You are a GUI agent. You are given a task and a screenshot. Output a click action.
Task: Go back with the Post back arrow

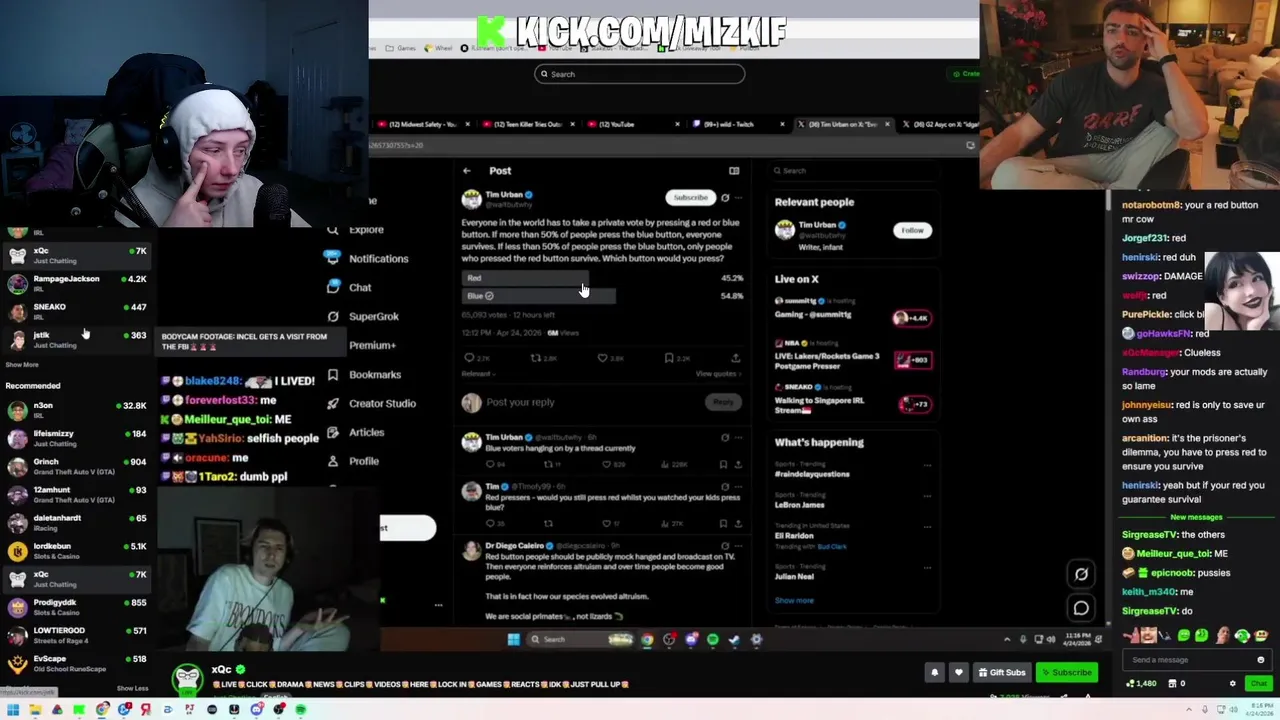pyautogui.click(x=467, y=171)
